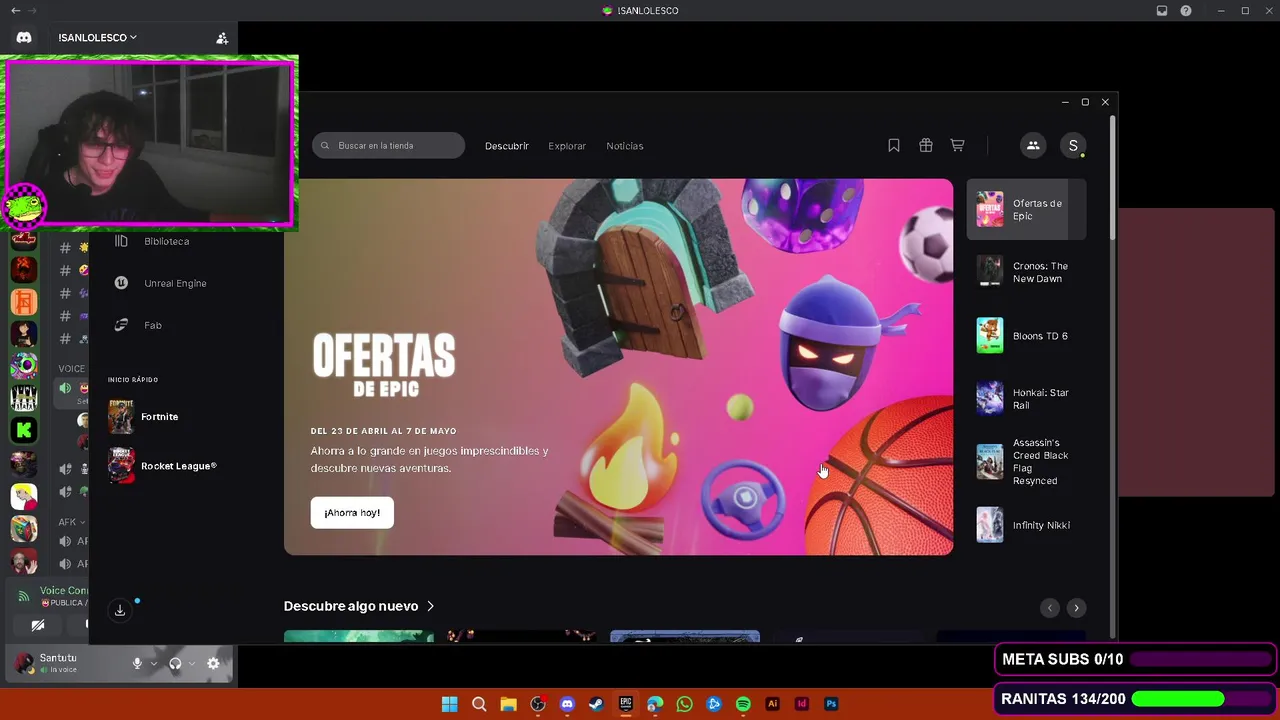Viewport: 1280px width, 720px height.
Task: Open headphones output options arrow
Action: point(192,664)
